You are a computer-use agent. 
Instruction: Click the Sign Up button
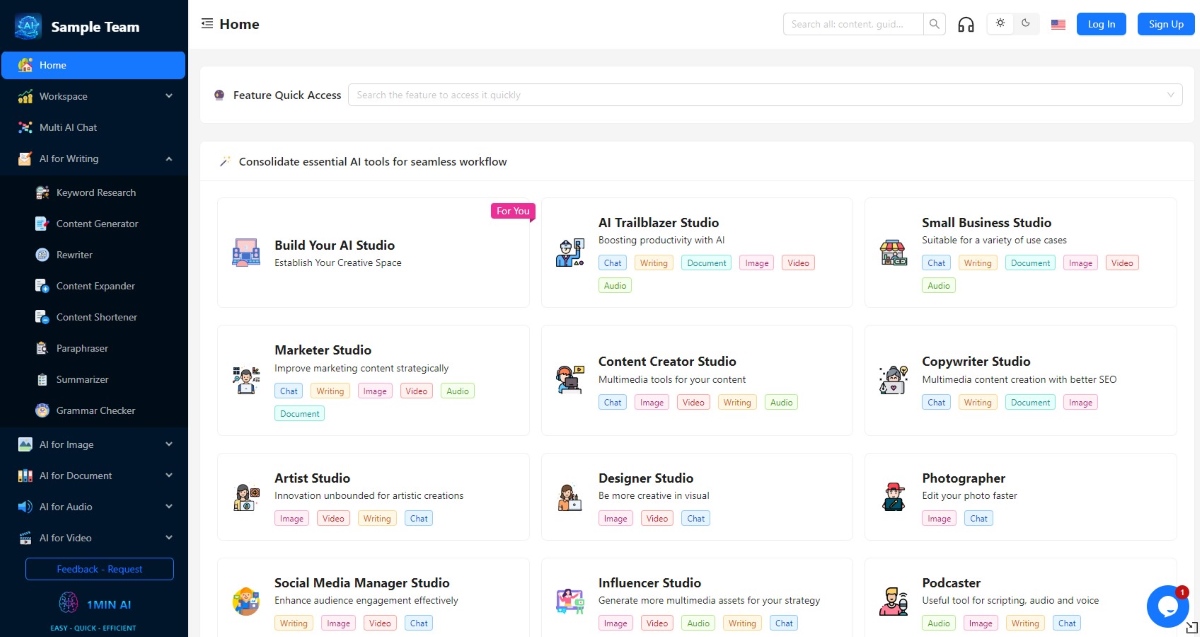click(x=1166, y=24)
